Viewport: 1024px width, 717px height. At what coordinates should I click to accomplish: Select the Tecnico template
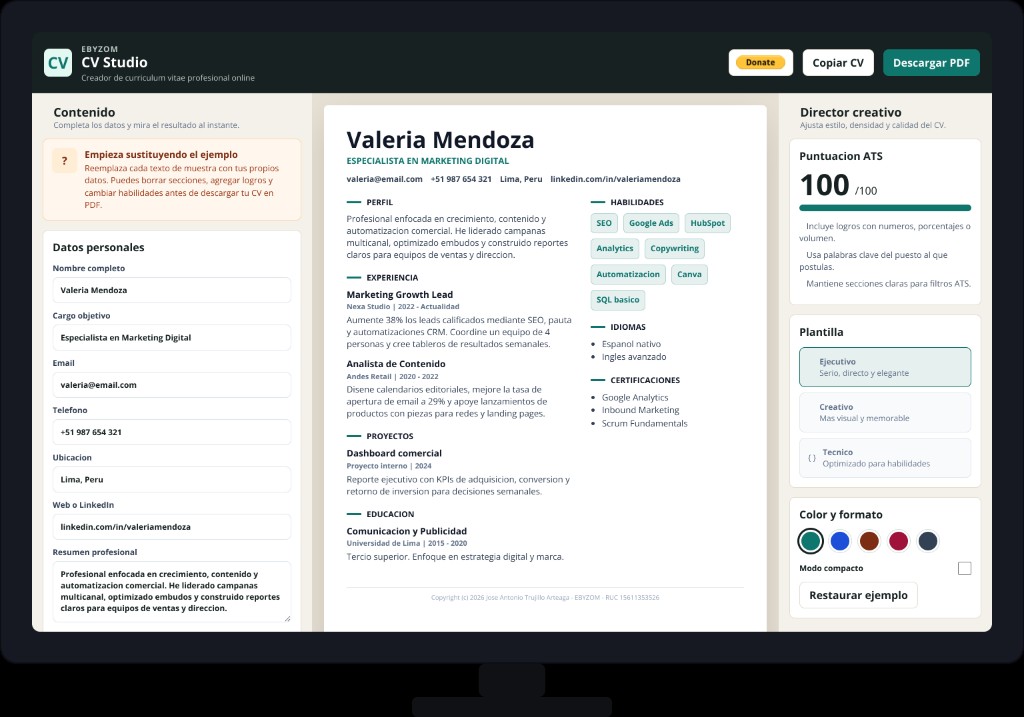click(x=885, y=458)
